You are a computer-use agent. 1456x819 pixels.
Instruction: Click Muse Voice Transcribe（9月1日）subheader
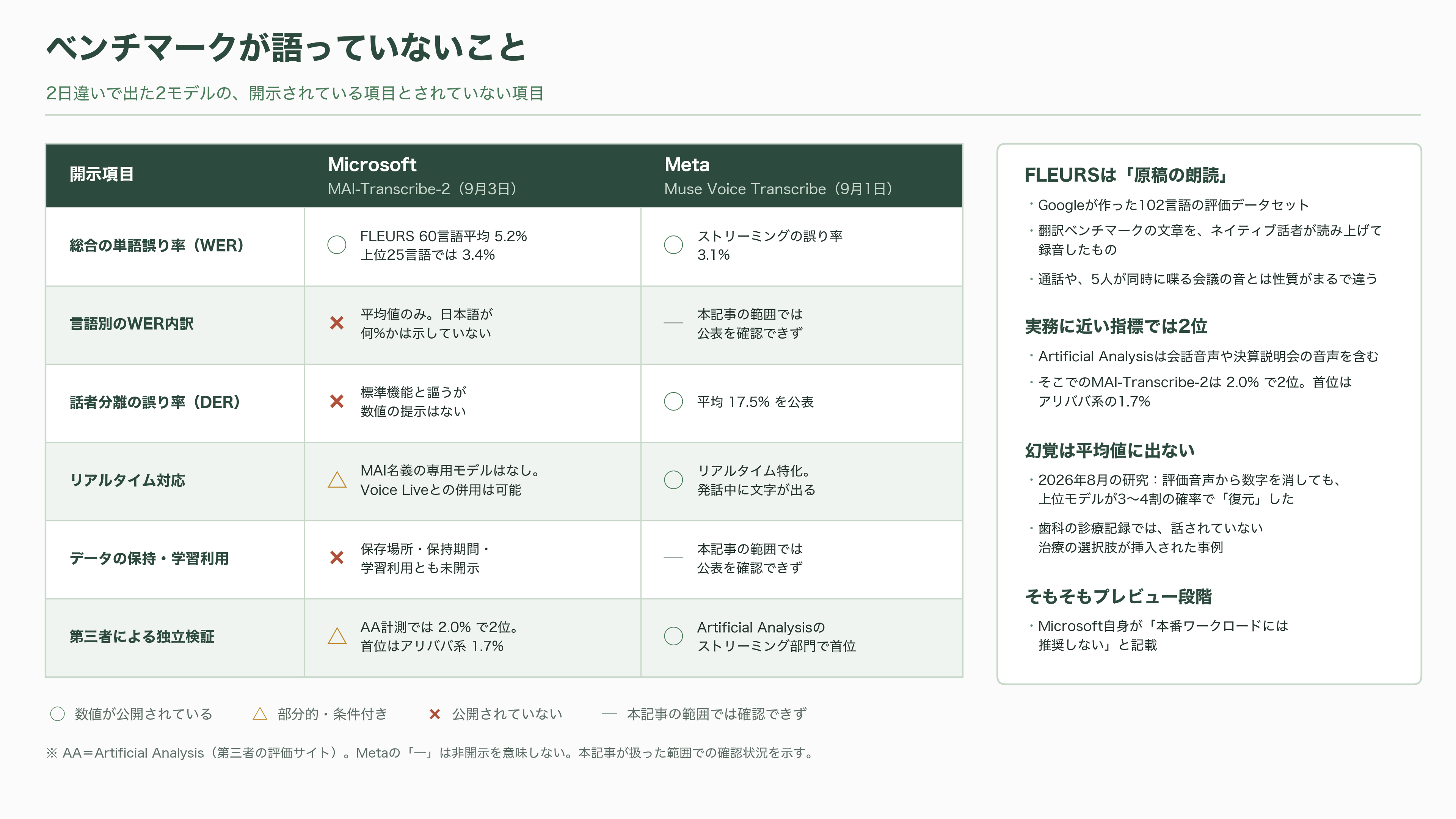(778, 189)
